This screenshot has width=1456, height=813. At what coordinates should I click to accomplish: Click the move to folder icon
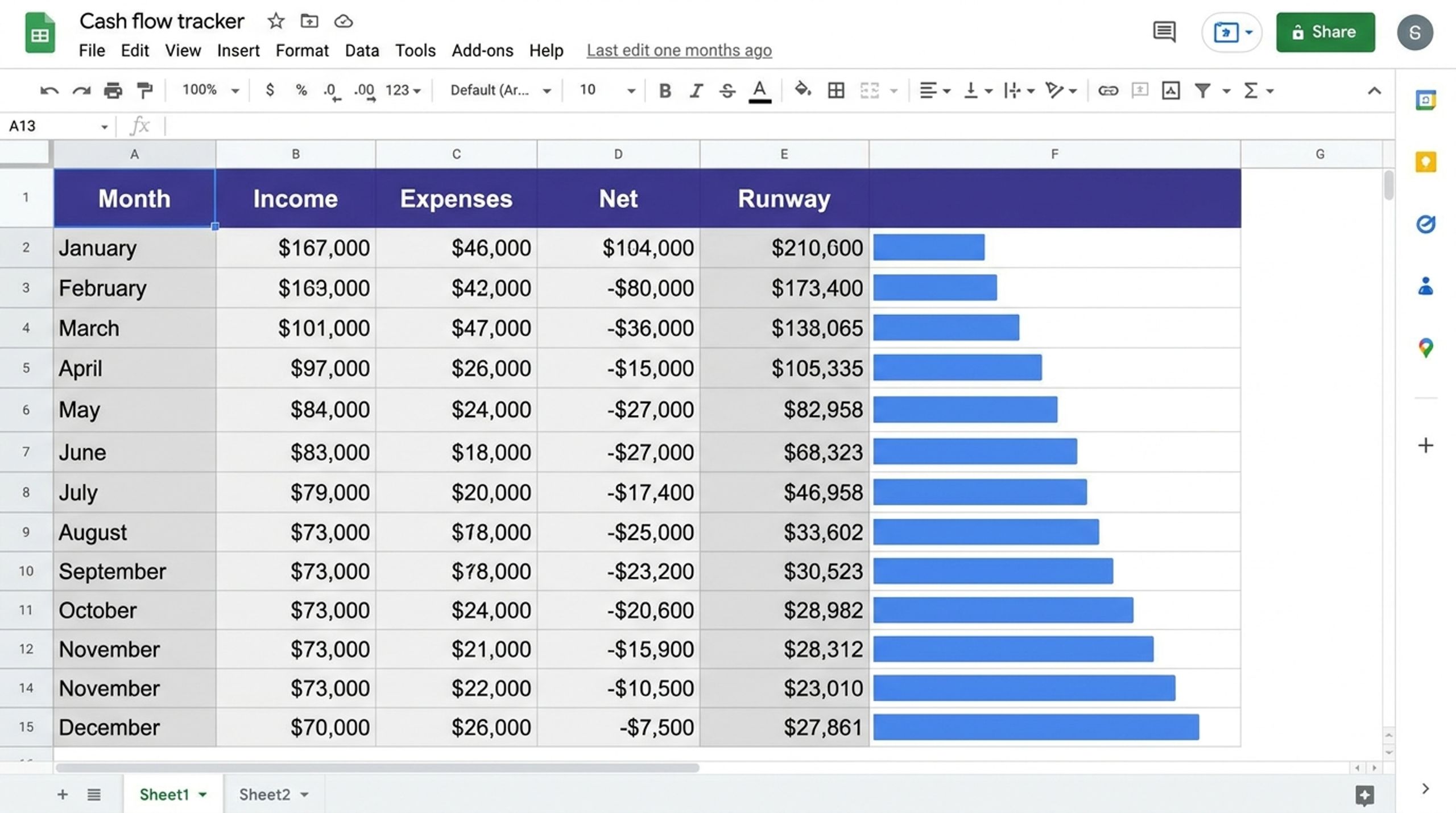[x=309, y=21]
